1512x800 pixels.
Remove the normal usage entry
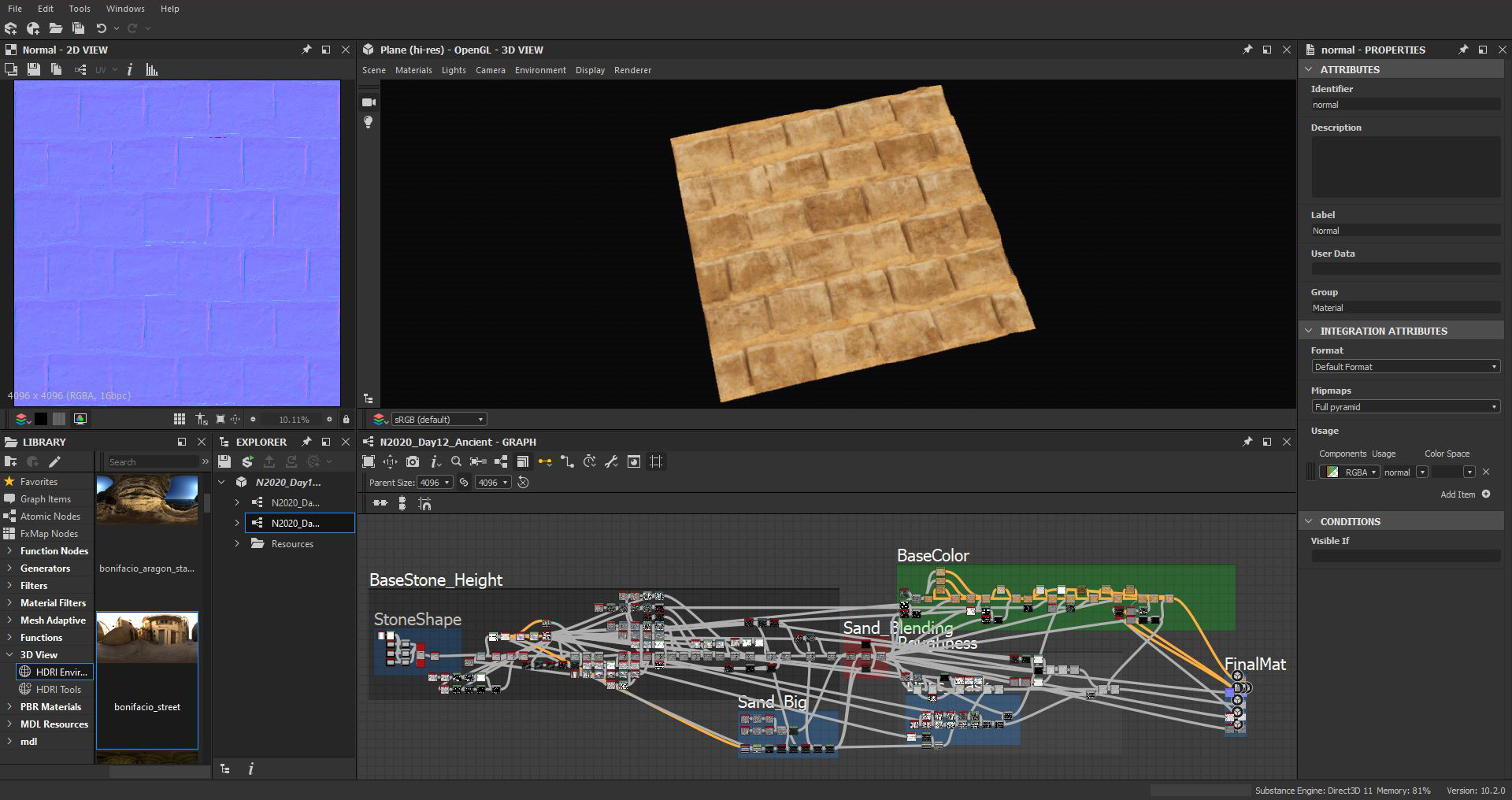pos(1486,472)
